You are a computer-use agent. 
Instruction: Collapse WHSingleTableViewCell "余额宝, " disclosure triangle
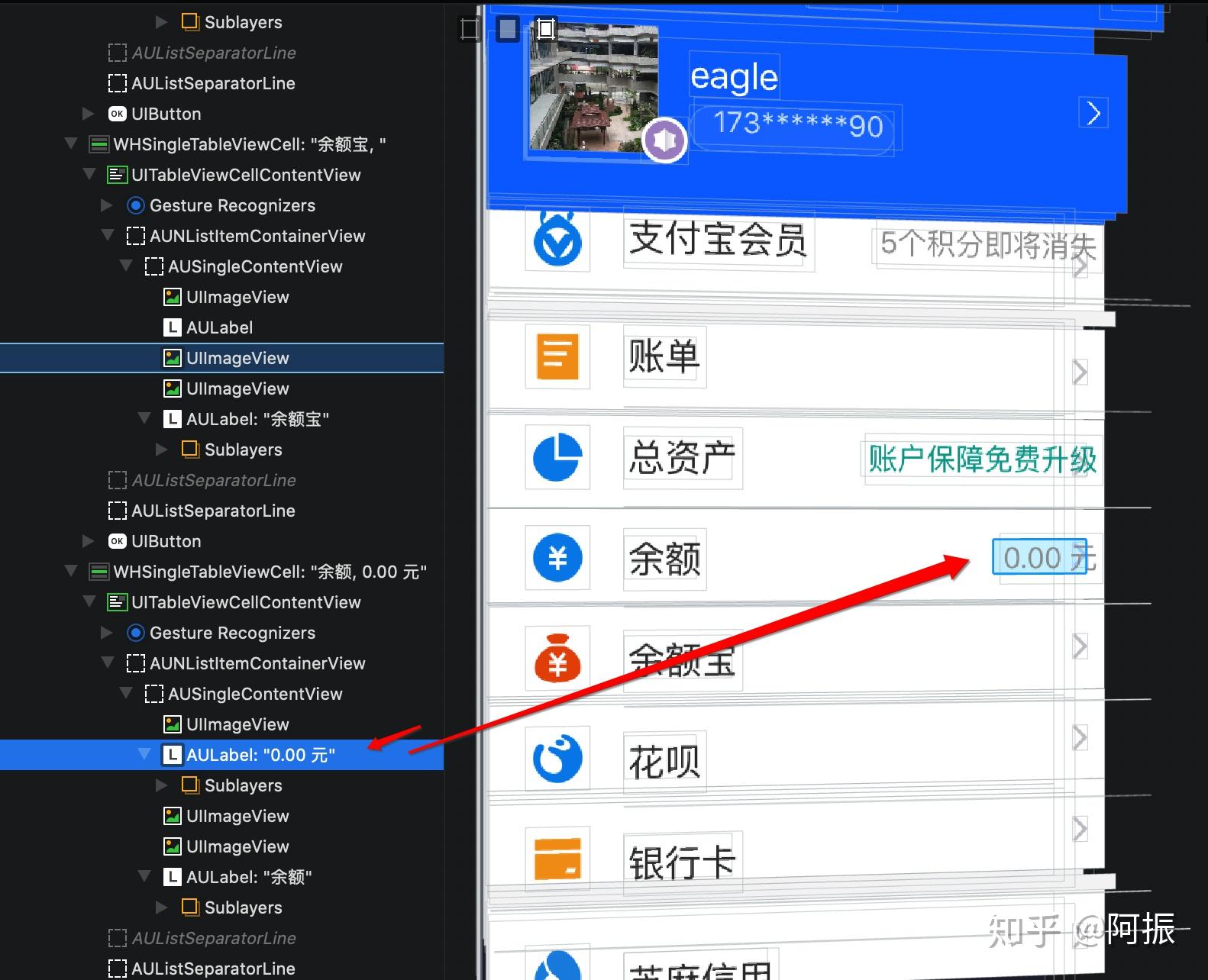pos(71,143)
